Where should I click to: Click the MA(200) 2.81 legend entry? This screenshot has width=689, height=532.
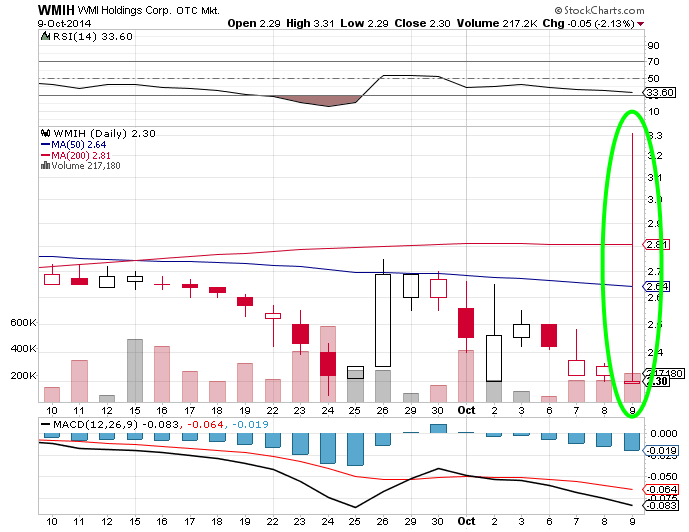pos(81,156)
